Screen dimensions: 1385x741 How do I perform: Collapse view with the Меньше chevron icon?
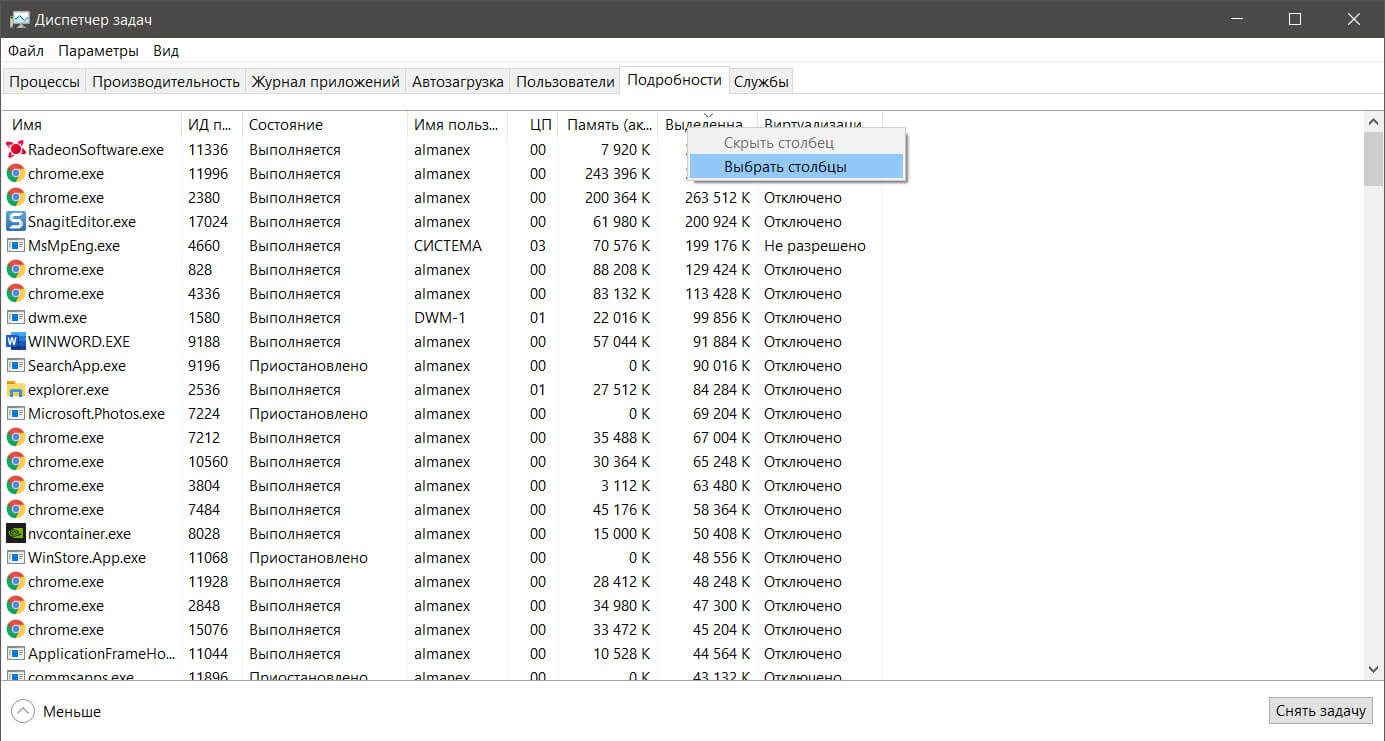(x=22, y=712)
